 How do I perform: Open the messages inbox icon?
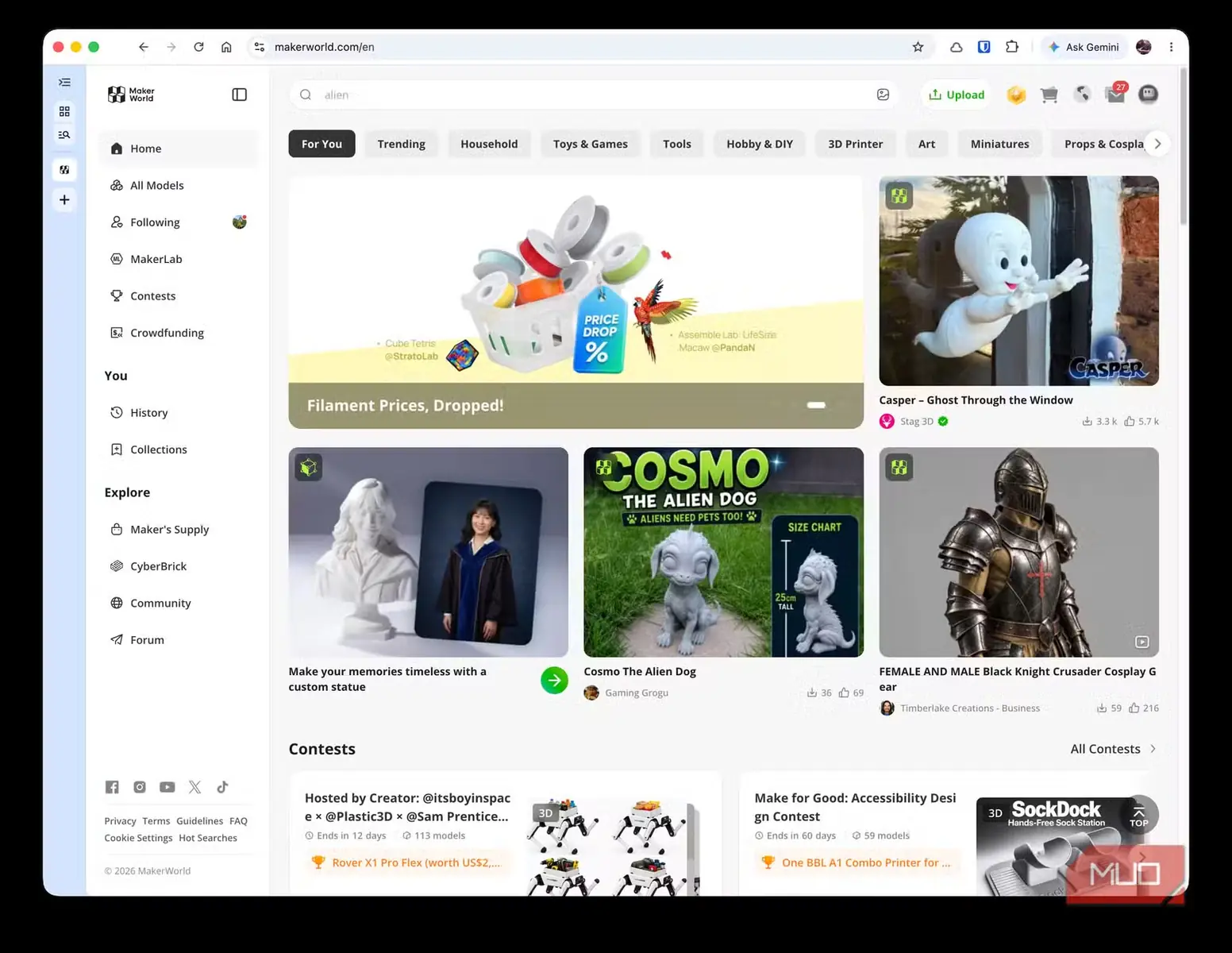1115,95
